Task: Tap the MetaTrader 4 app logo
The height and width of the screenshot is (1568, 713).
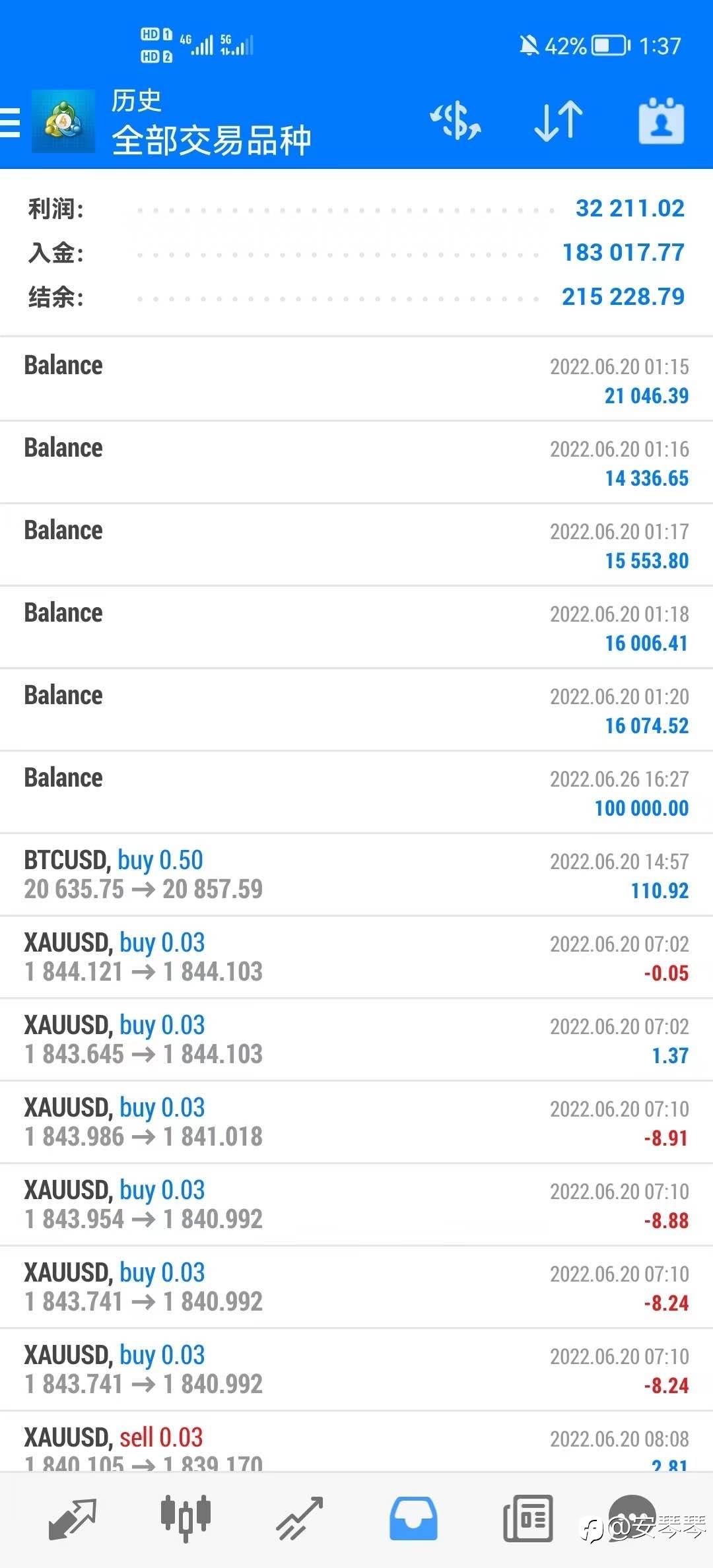Action: 63,122
